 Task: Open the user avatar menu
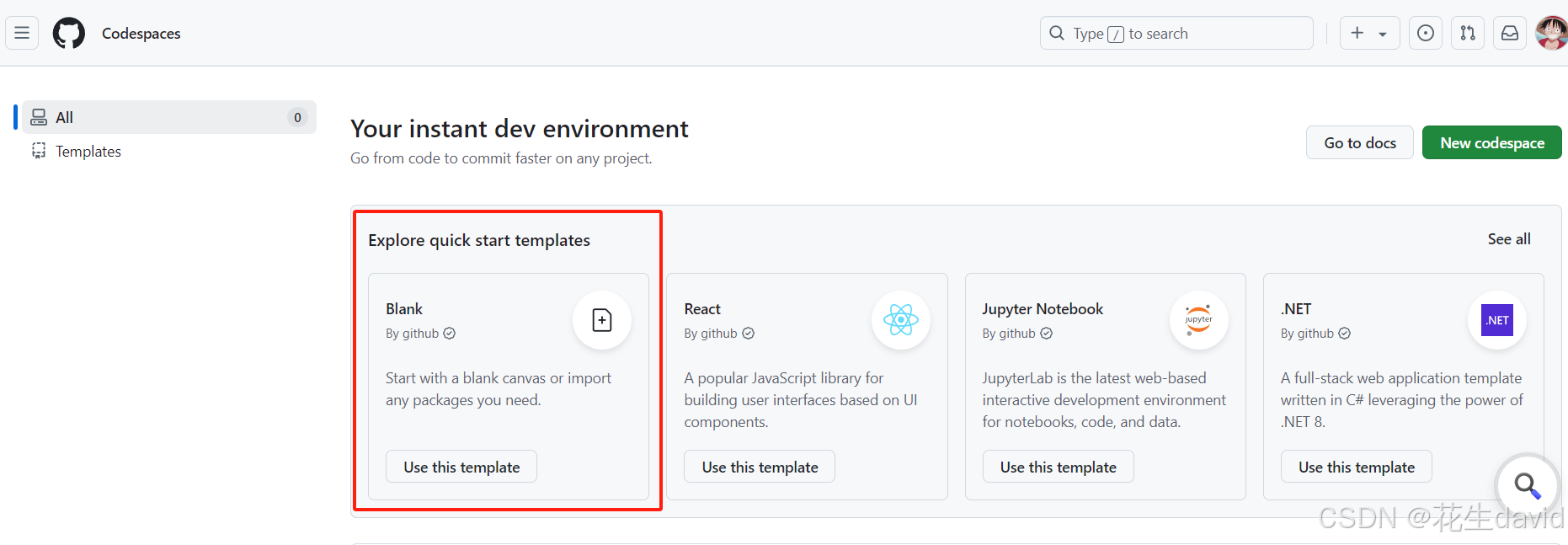pos(1552,33)
